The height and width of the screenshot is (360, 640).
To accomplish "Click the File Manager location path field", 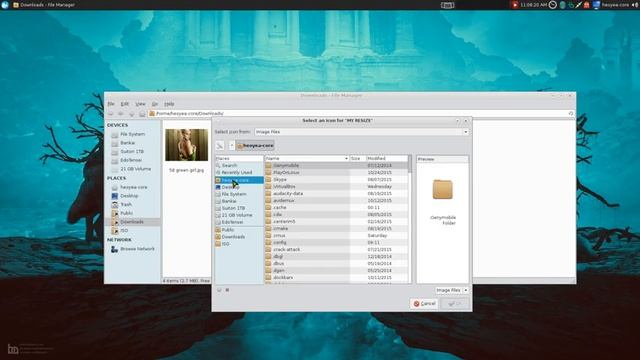I will point(358,113).
